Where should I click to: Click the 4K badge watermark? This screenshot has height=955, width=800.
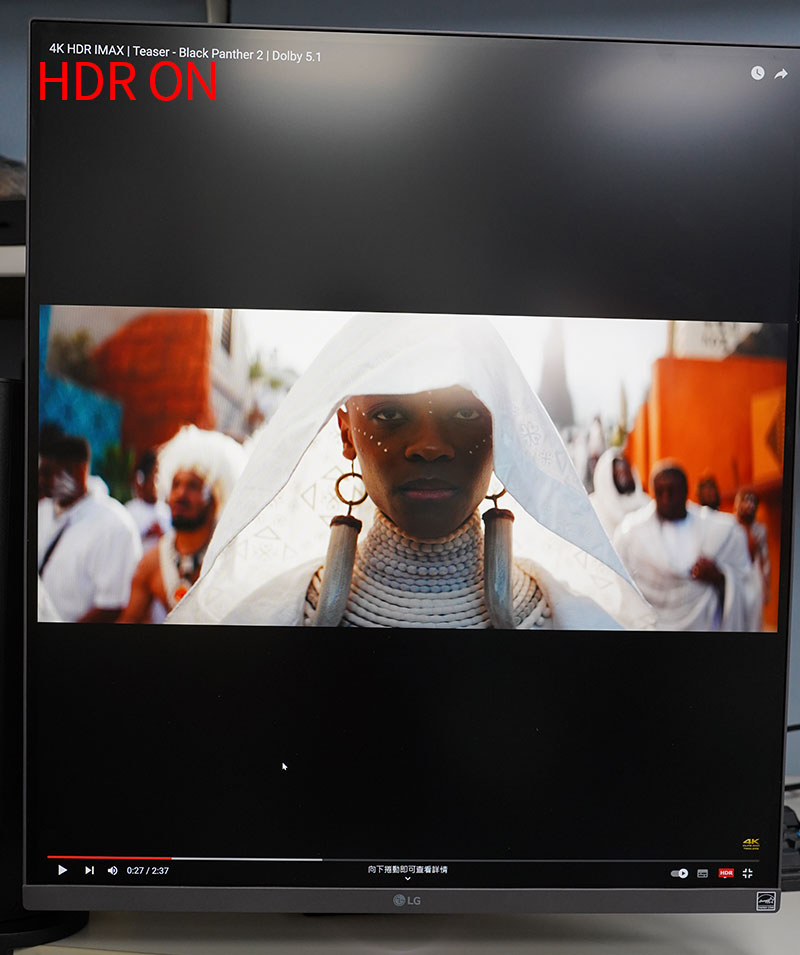(750, 844)
